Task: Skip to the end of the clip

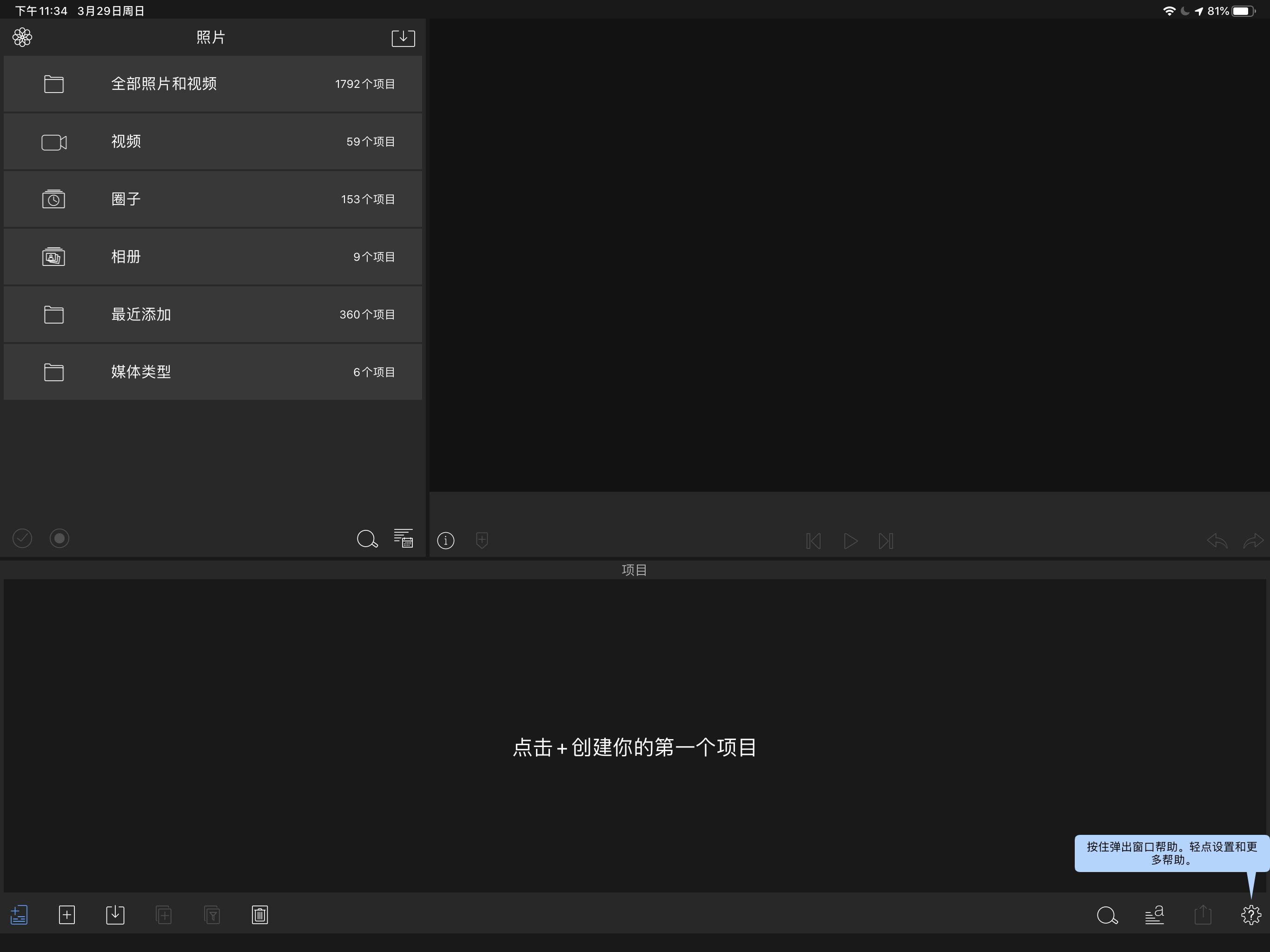Action: coord(886,540)
